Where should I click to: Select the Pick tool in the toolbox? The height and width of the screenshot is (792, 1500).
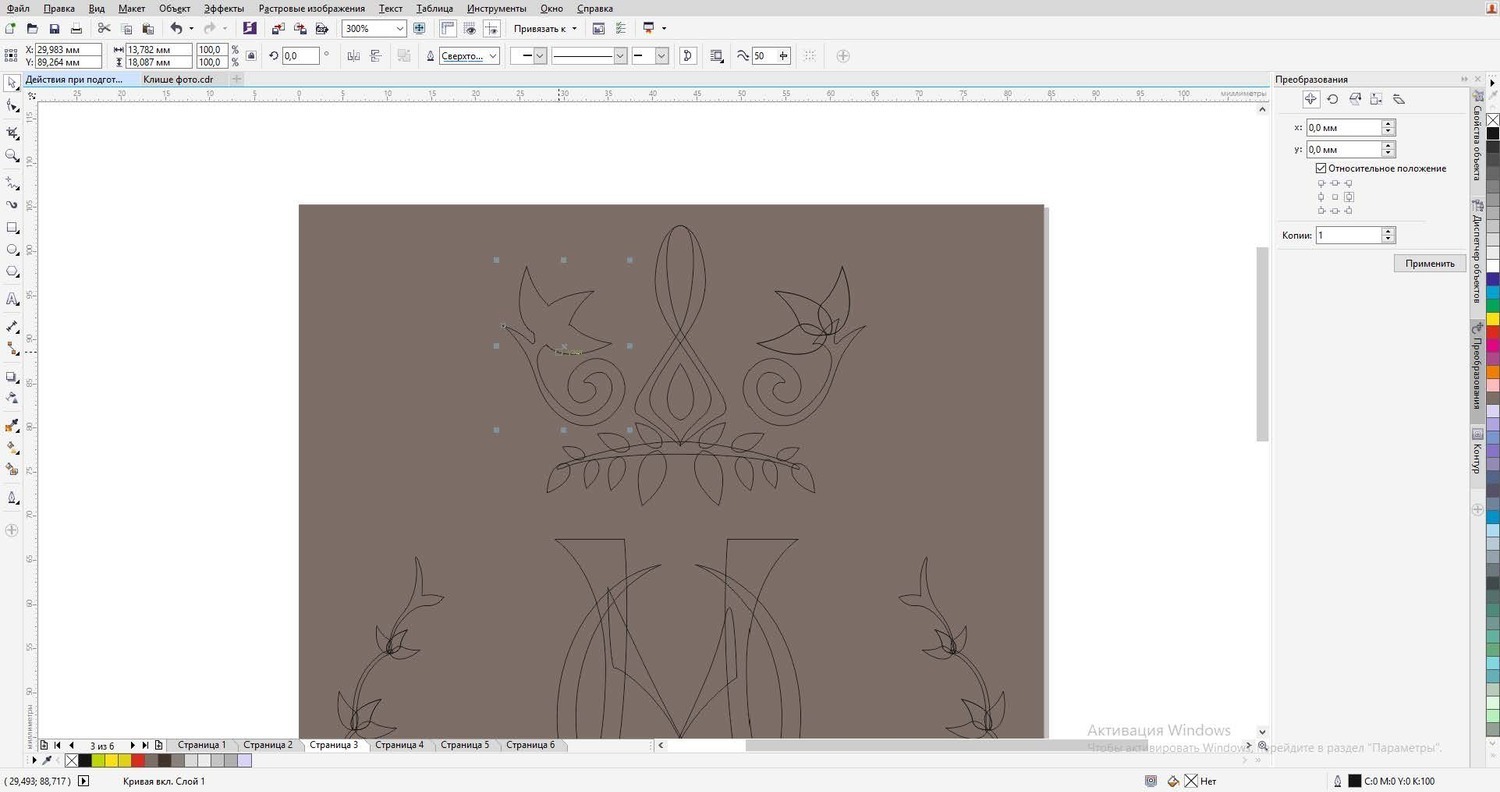point(12,84)
